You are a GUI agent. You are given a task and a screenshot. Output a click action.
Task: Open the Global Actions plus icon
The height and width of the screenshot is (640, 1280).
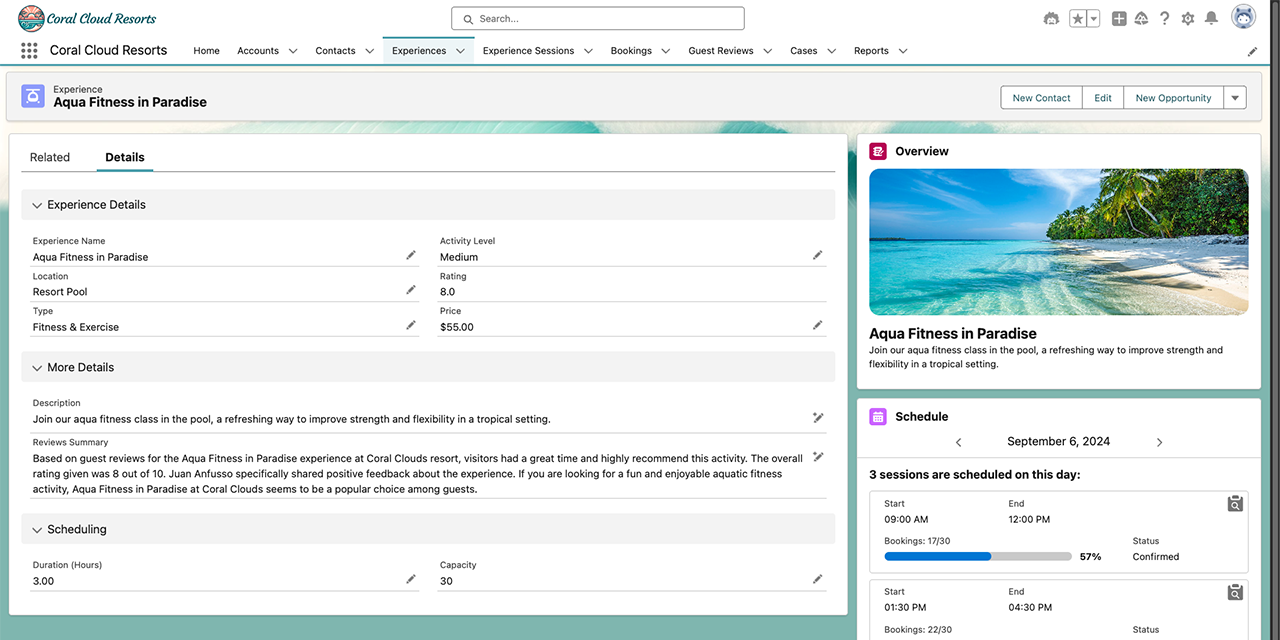tap(1119, 19)
